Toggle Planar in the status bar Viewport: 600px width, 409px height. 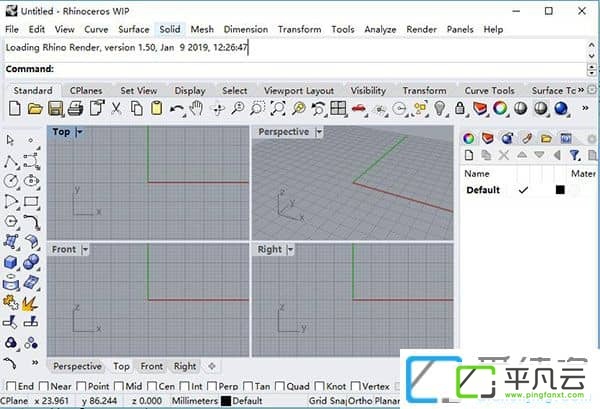point(387,401)
